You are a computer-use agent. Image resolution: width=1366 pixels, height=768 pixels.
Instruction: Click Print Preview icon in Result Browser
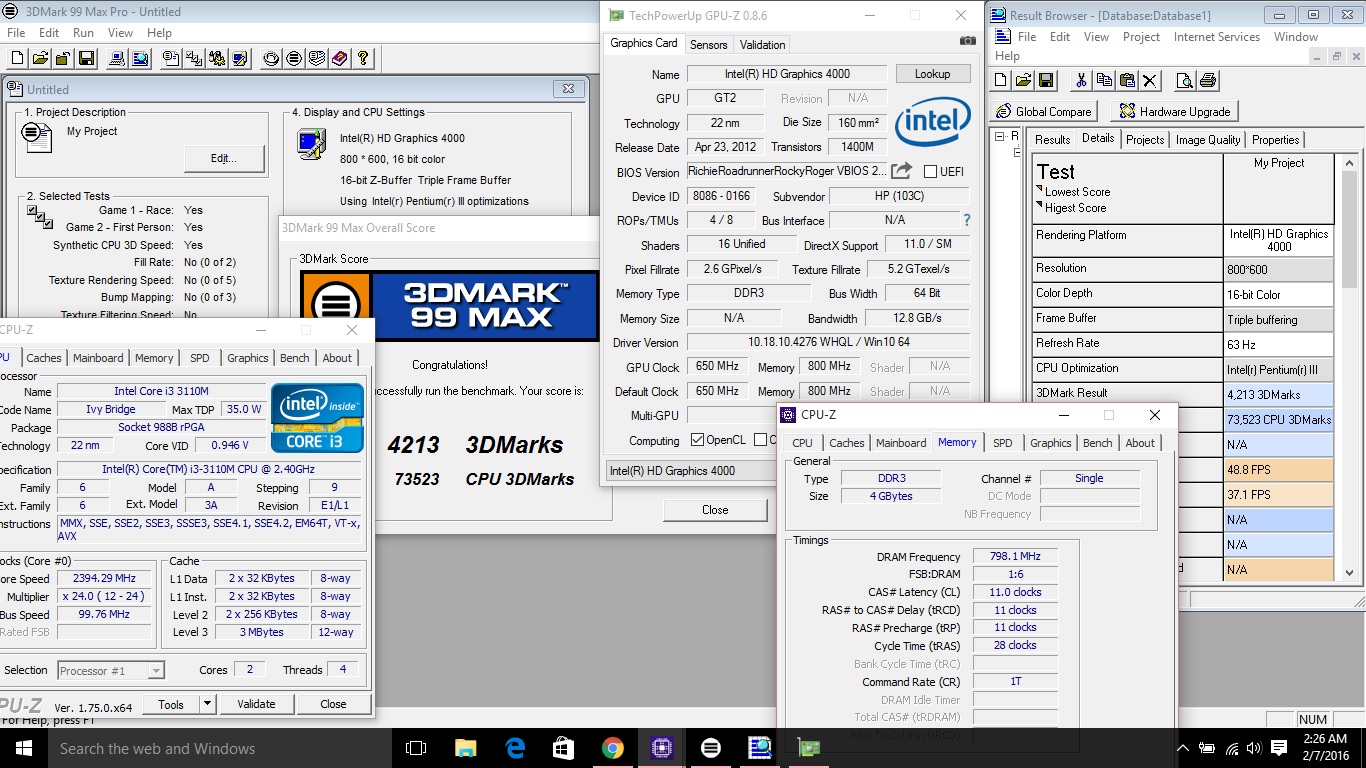point(1184,81)
